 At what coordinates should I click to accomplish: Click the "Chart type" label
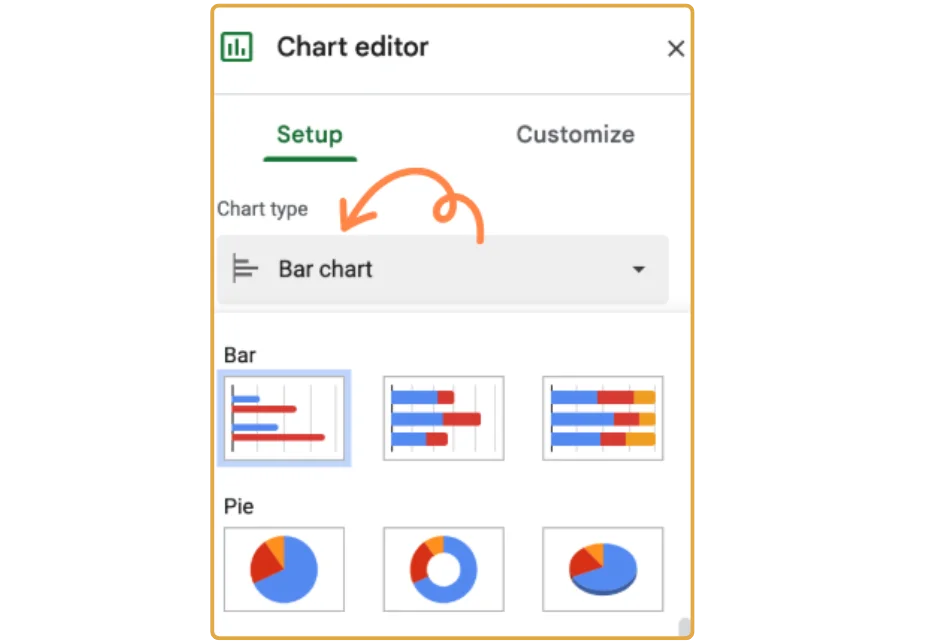point(262,209)
